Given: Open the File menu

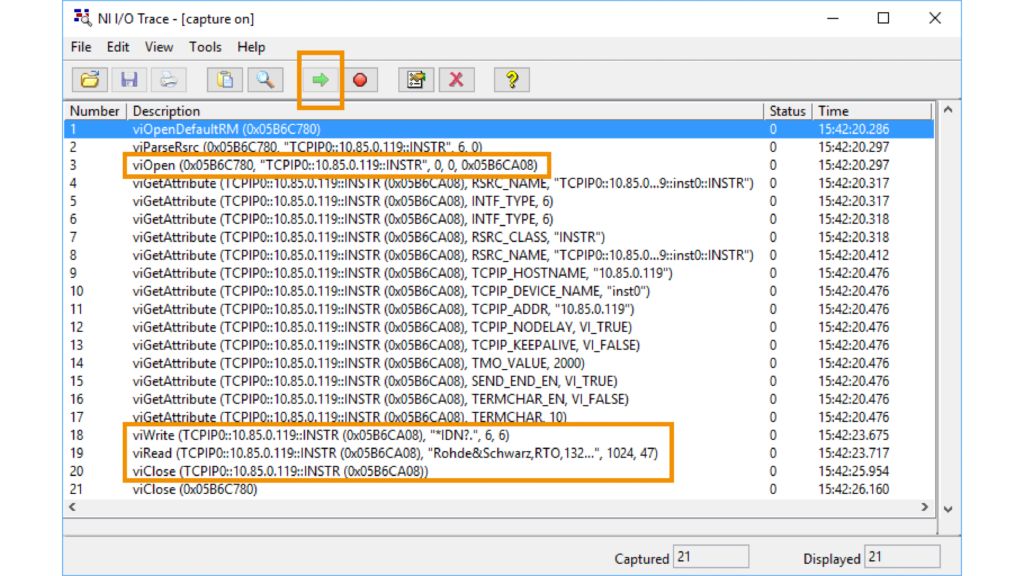Looking at the screenshot, I should [81, 47].
